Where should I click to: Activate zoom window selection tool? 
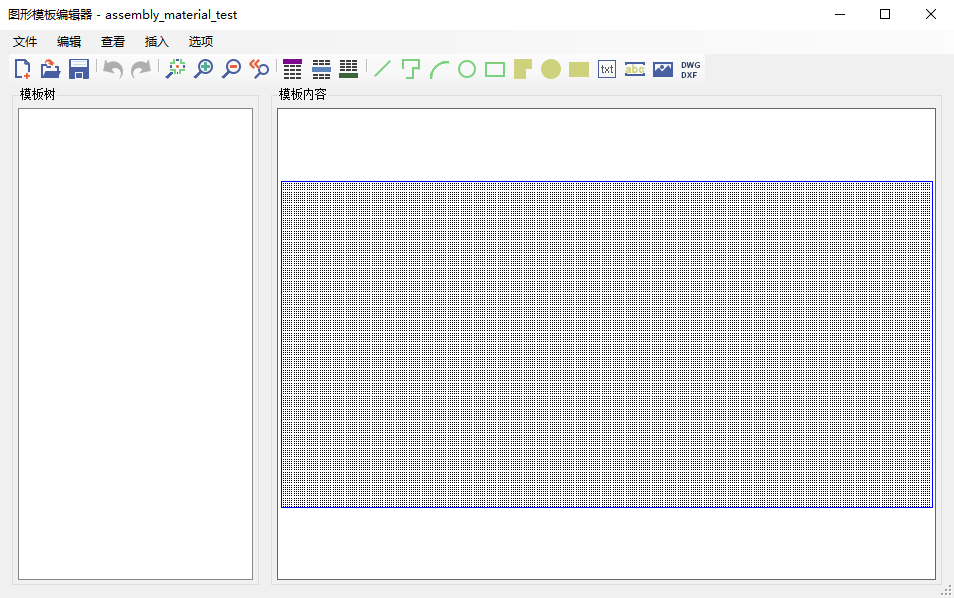(176, 69)
